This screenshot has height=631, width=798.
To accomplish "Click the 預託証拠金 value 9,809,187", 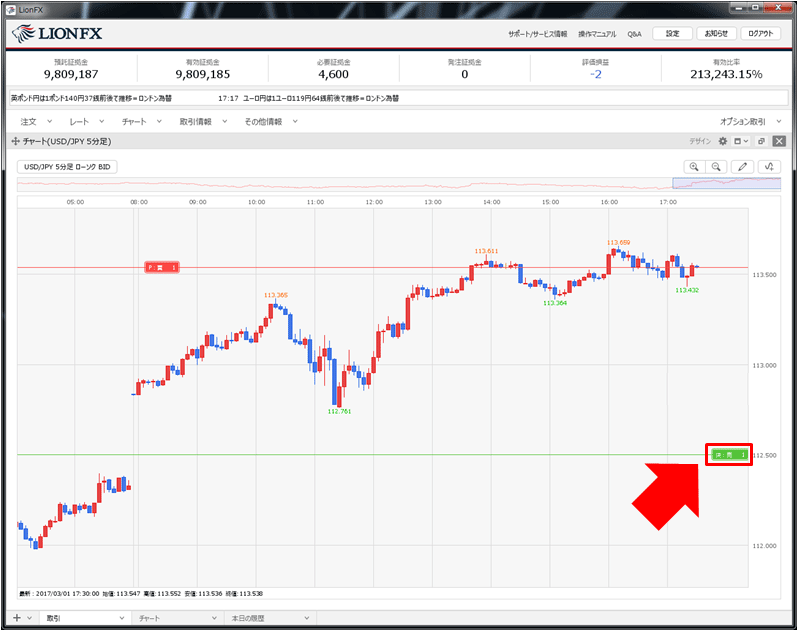I will click(71, 74).
